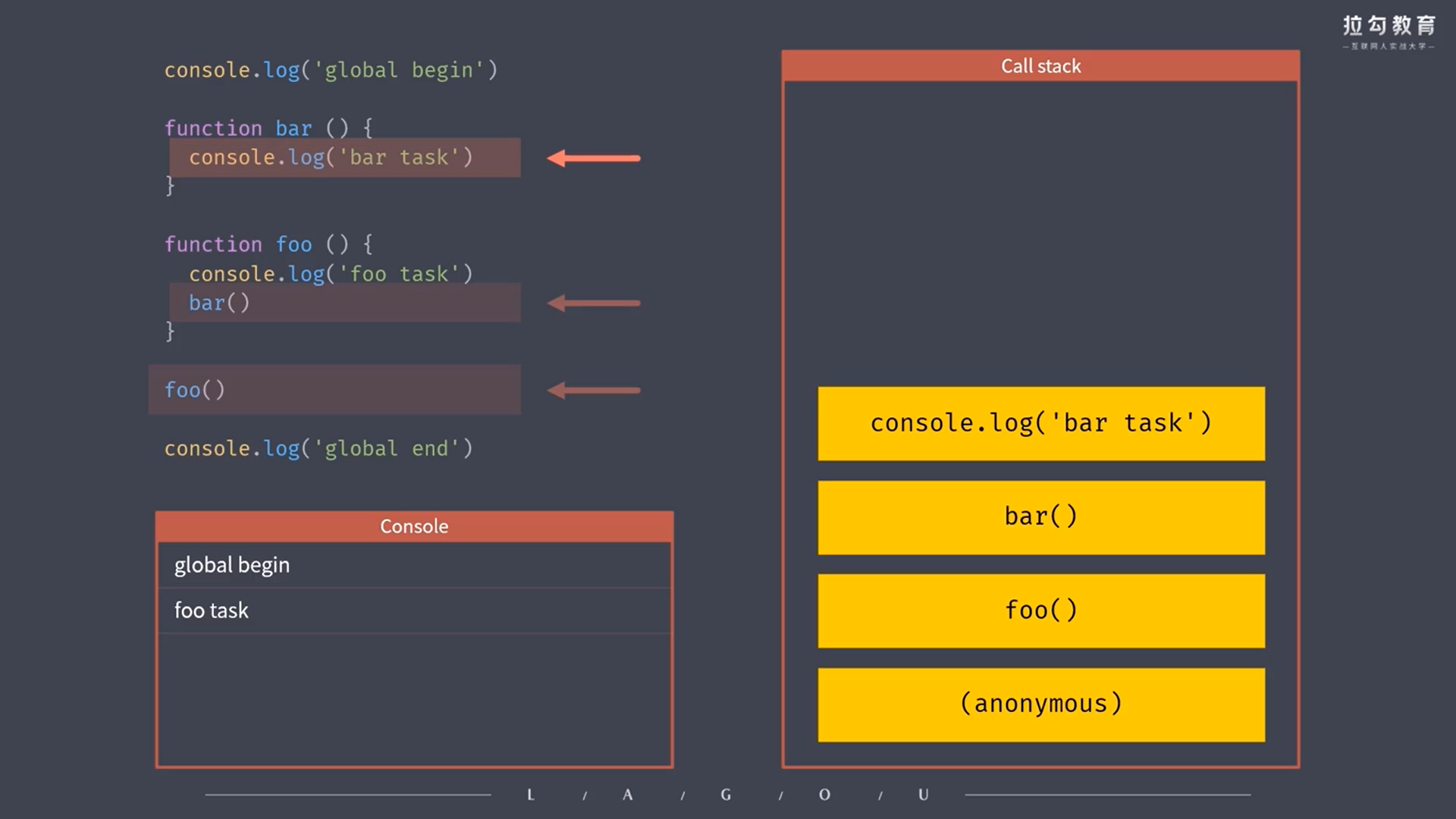Select the bar() stack frame
The width and height of the screenshot is (1456, 819).
click(1041, 517)
